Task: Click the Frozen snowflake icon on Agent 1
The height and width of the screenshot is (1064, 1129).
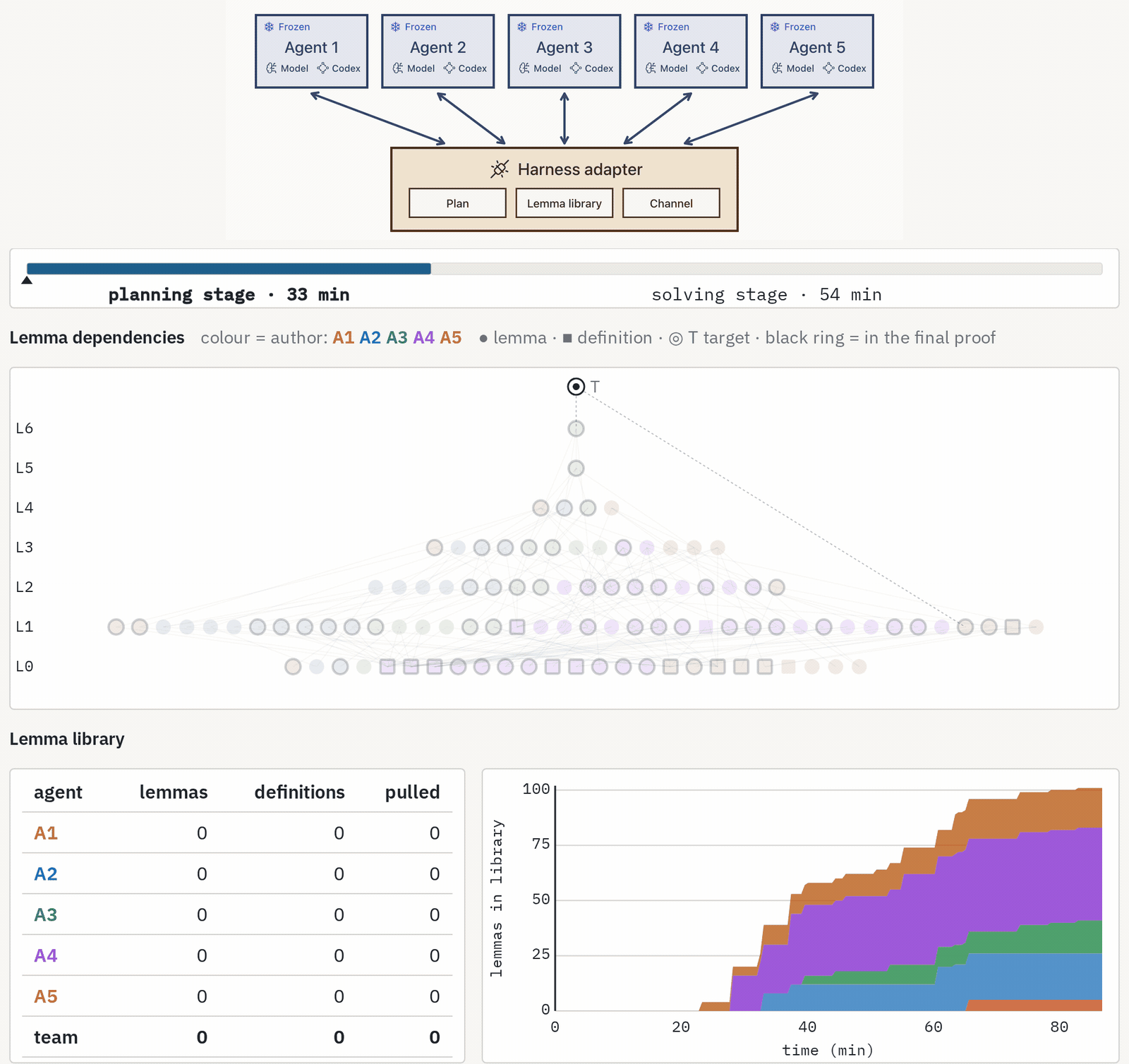Action: coord(269,27)
